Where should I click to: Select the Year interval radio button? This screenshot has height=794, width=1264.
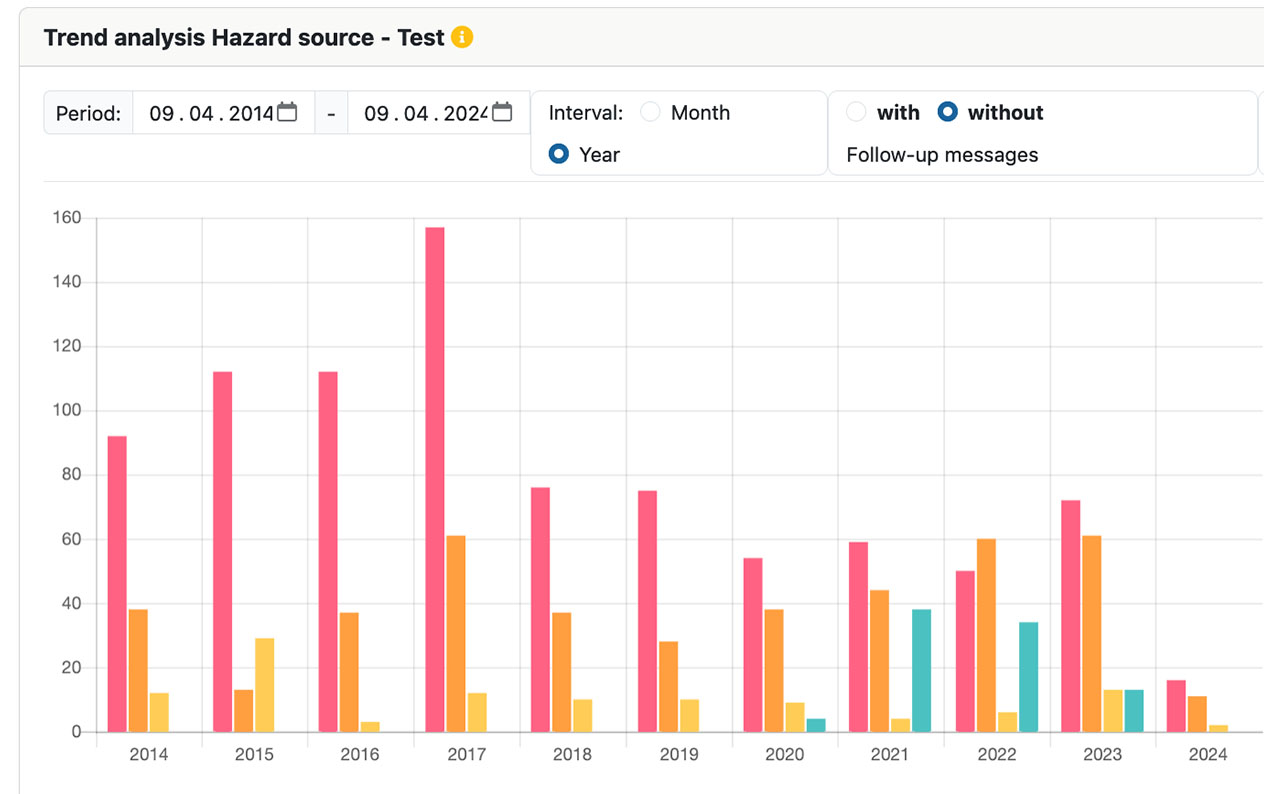tap(560, 155)
